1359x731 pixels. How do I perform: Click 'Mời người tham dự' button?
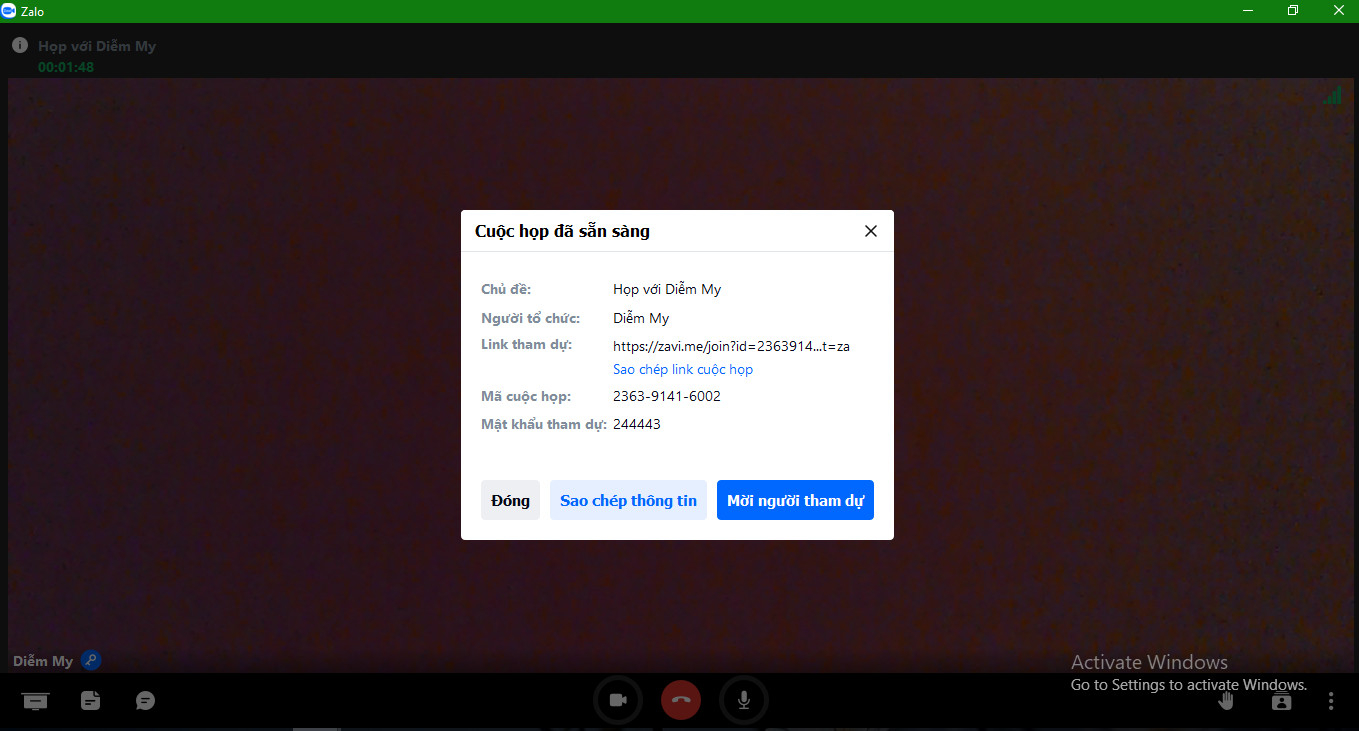(795, 500)
